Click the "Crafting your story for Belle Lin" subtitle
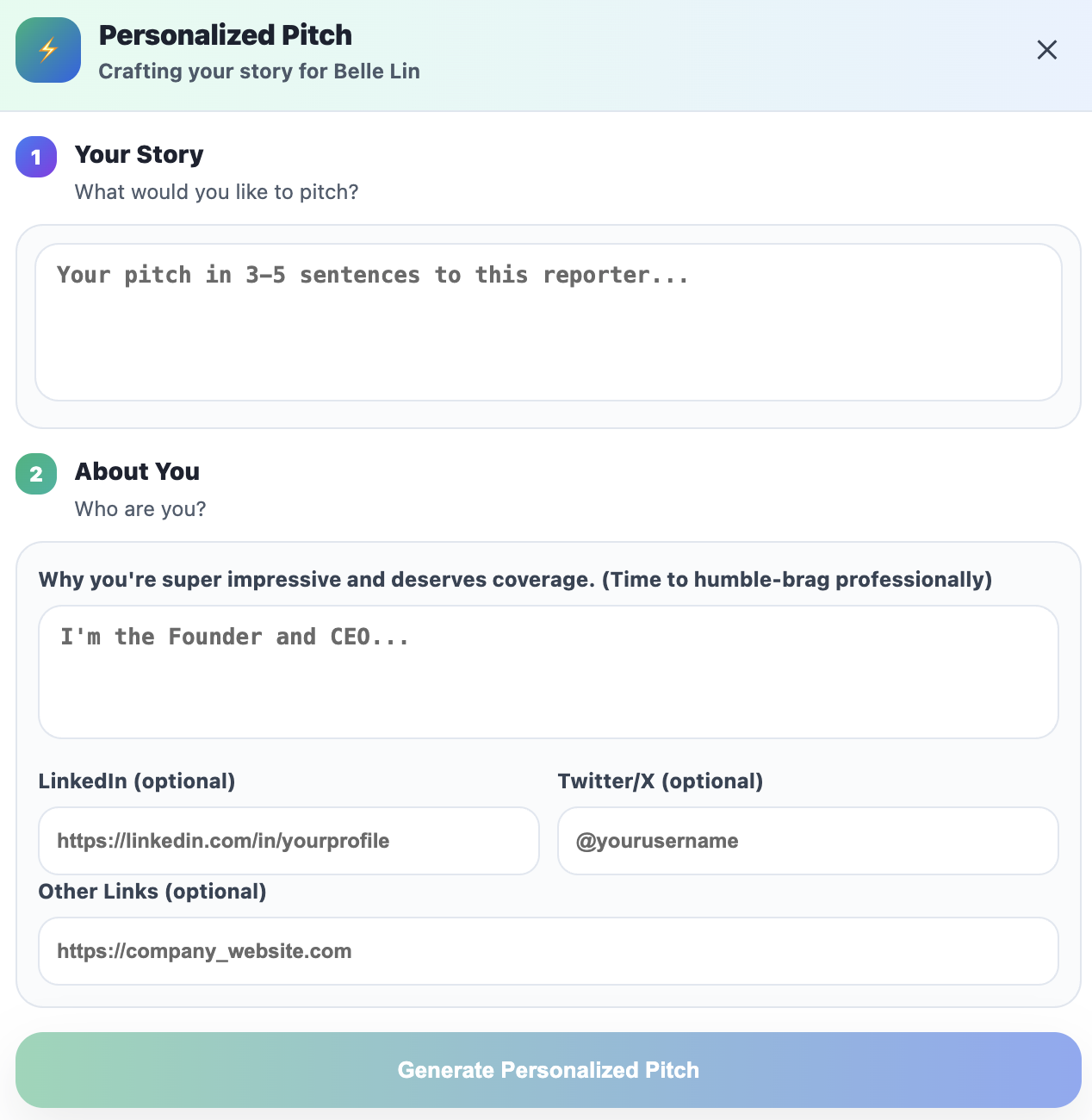This screenshot has height=1120, width=1092. (259, 72)
